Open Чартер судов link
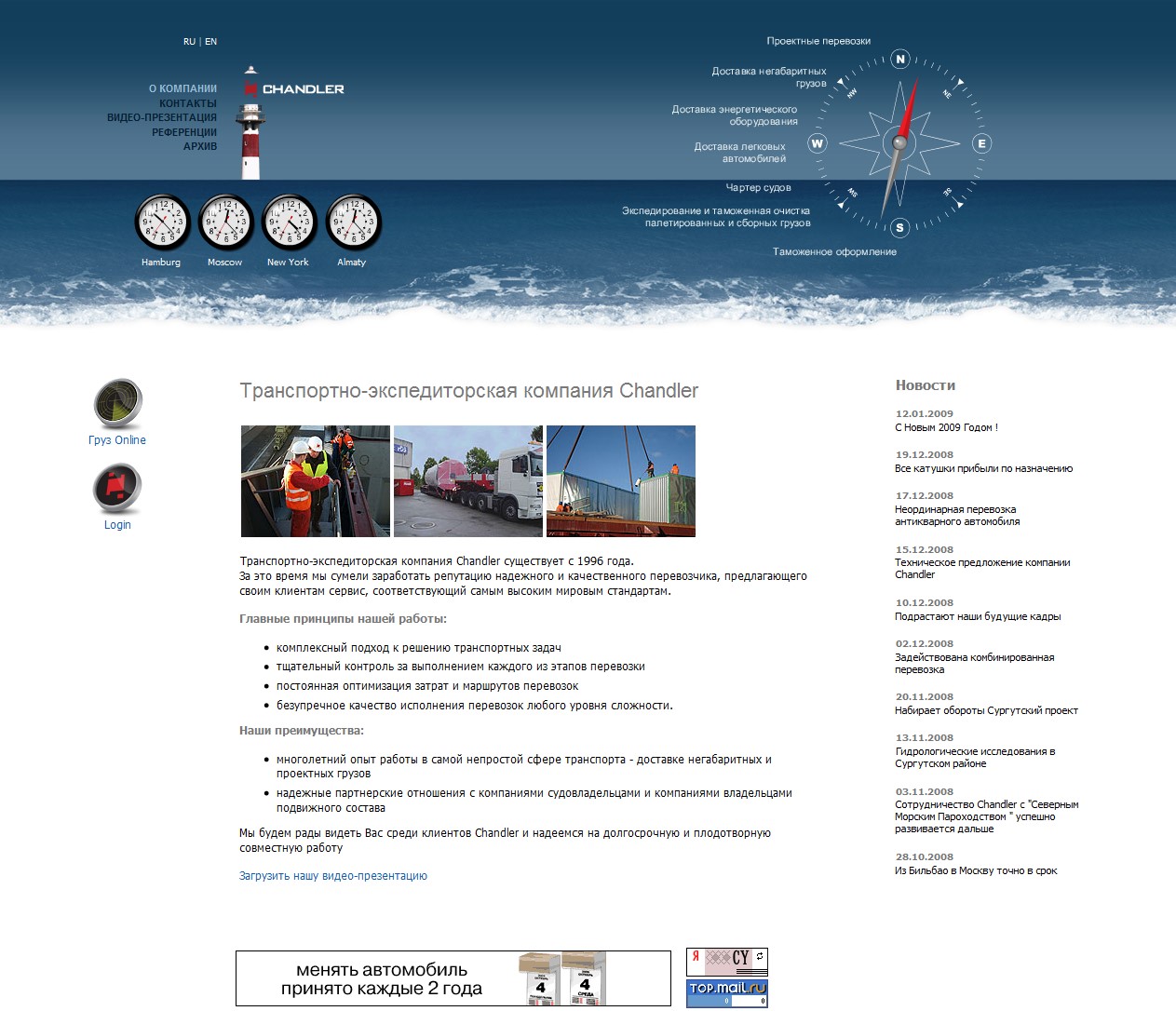The image size is (1176, 1011). click(758, 187)
